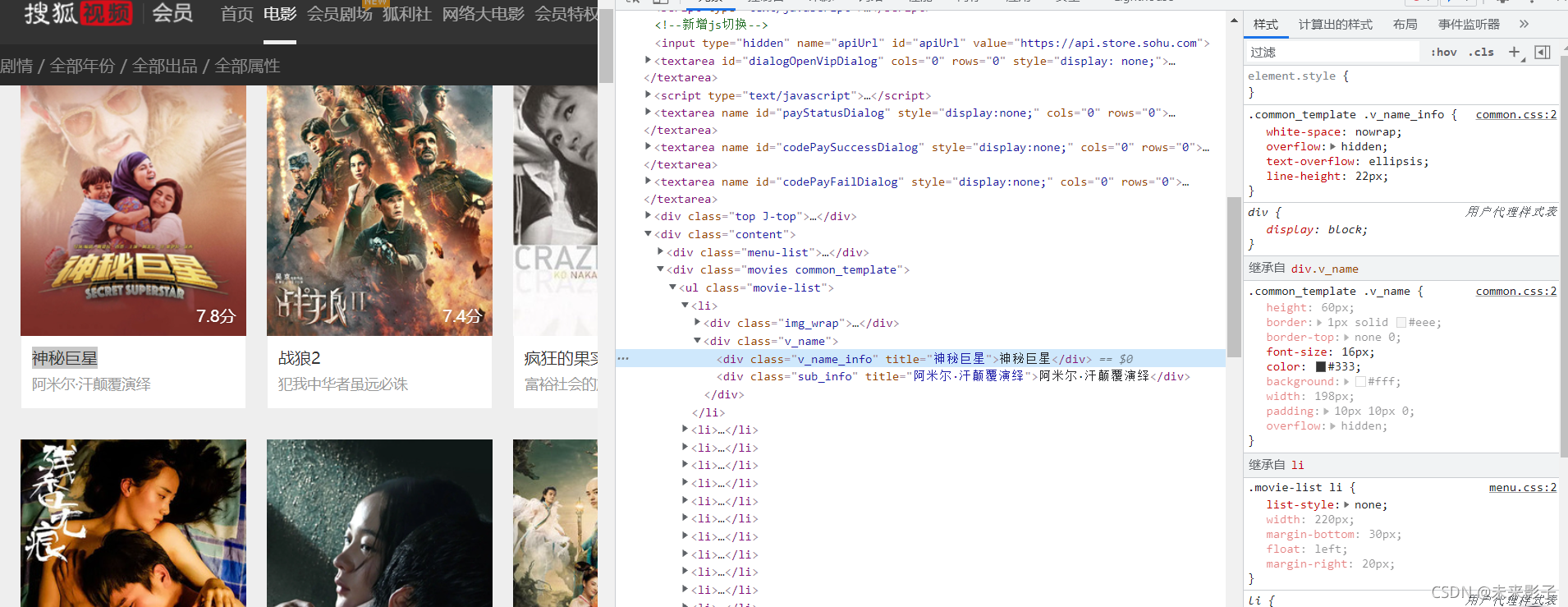Open 狐利社 navigation item
The image size is (1568, 607).
[407, 14]
